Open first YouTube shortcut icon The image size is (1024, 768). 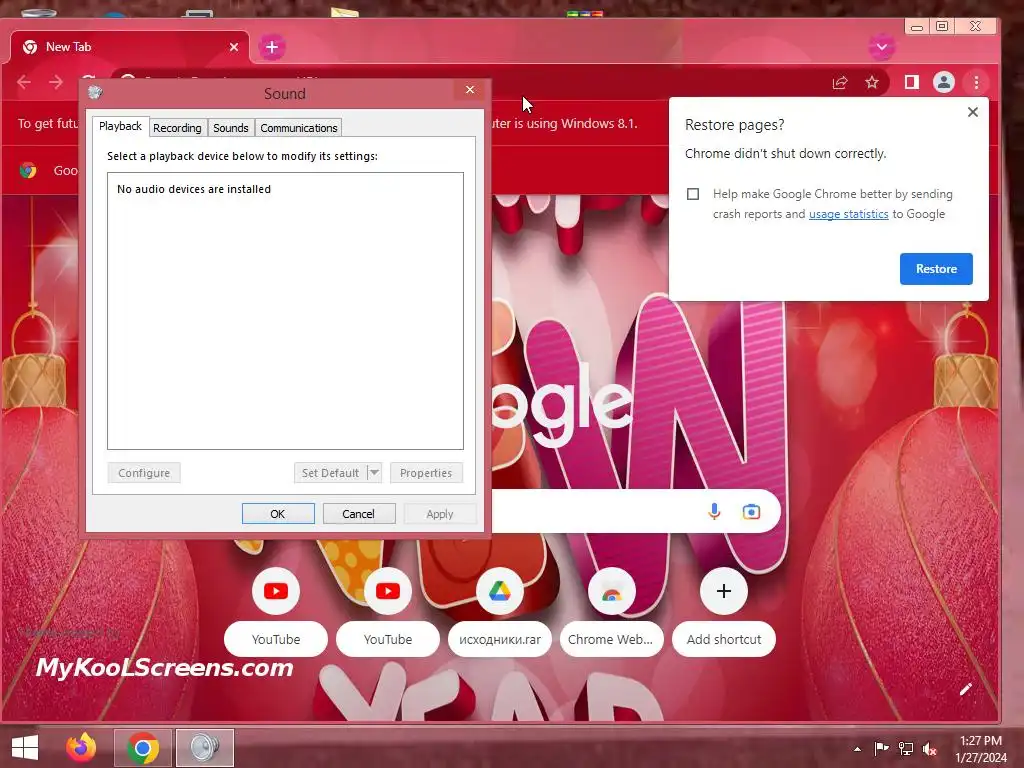[276, 591]
